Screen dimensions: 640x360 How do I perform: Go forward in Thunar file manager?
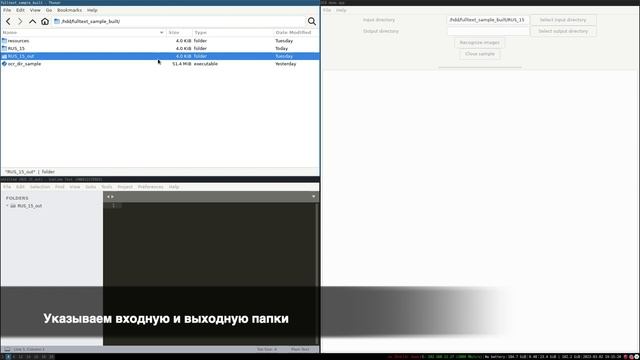[20, 21]
